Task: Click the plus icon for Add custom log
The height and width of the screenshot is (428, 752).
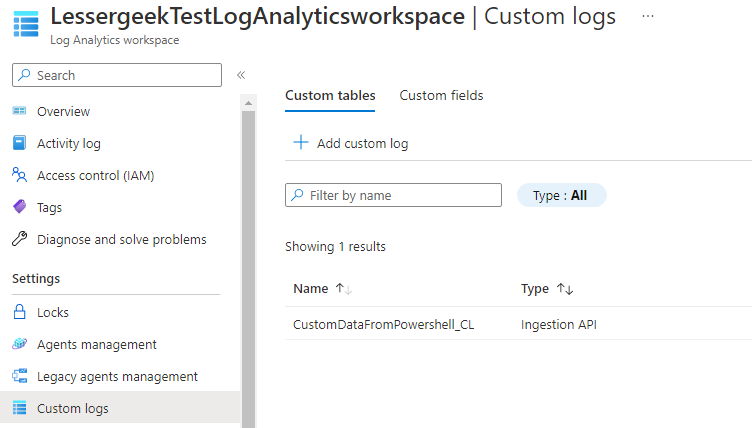Action: click(x=300, y=143)
